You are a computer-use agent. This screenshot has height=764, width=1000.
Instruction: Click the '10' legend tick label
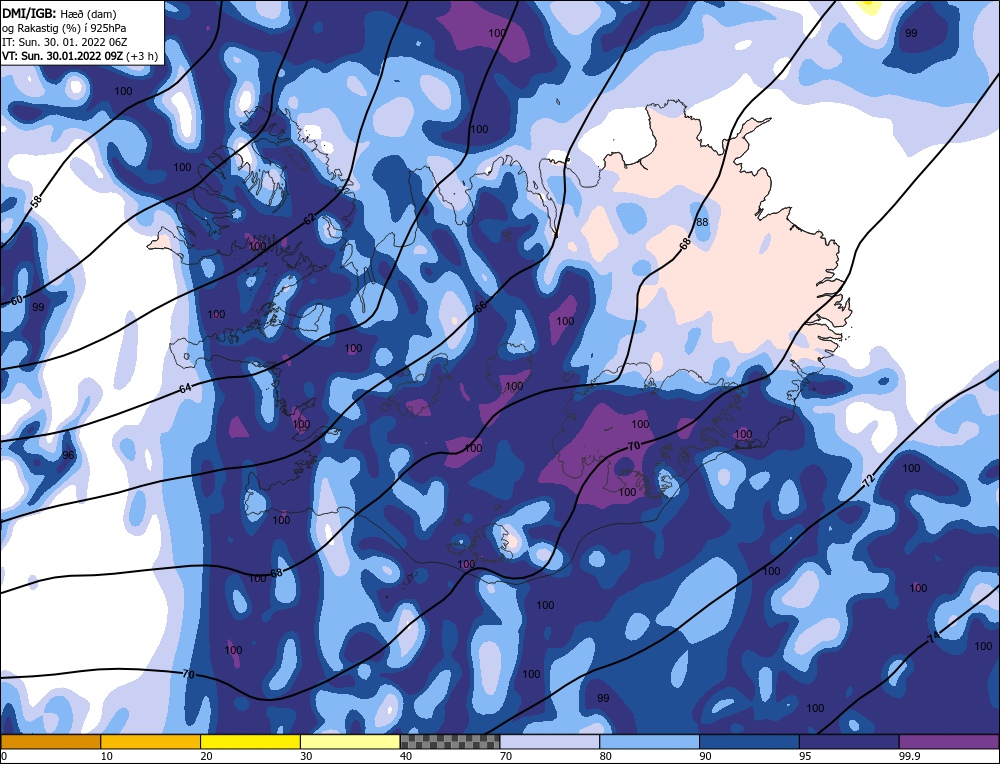[107, 756]
